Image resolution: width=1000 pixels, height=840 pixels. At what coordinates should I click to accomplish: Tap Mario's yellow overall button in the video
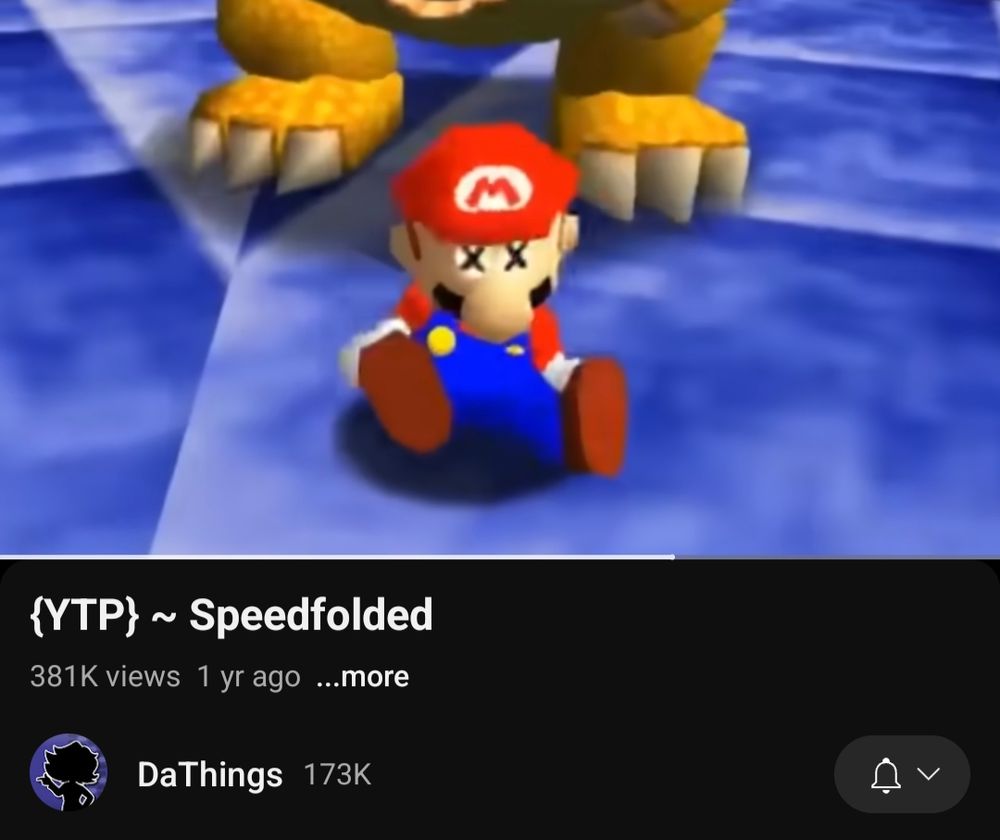point(441,341)
